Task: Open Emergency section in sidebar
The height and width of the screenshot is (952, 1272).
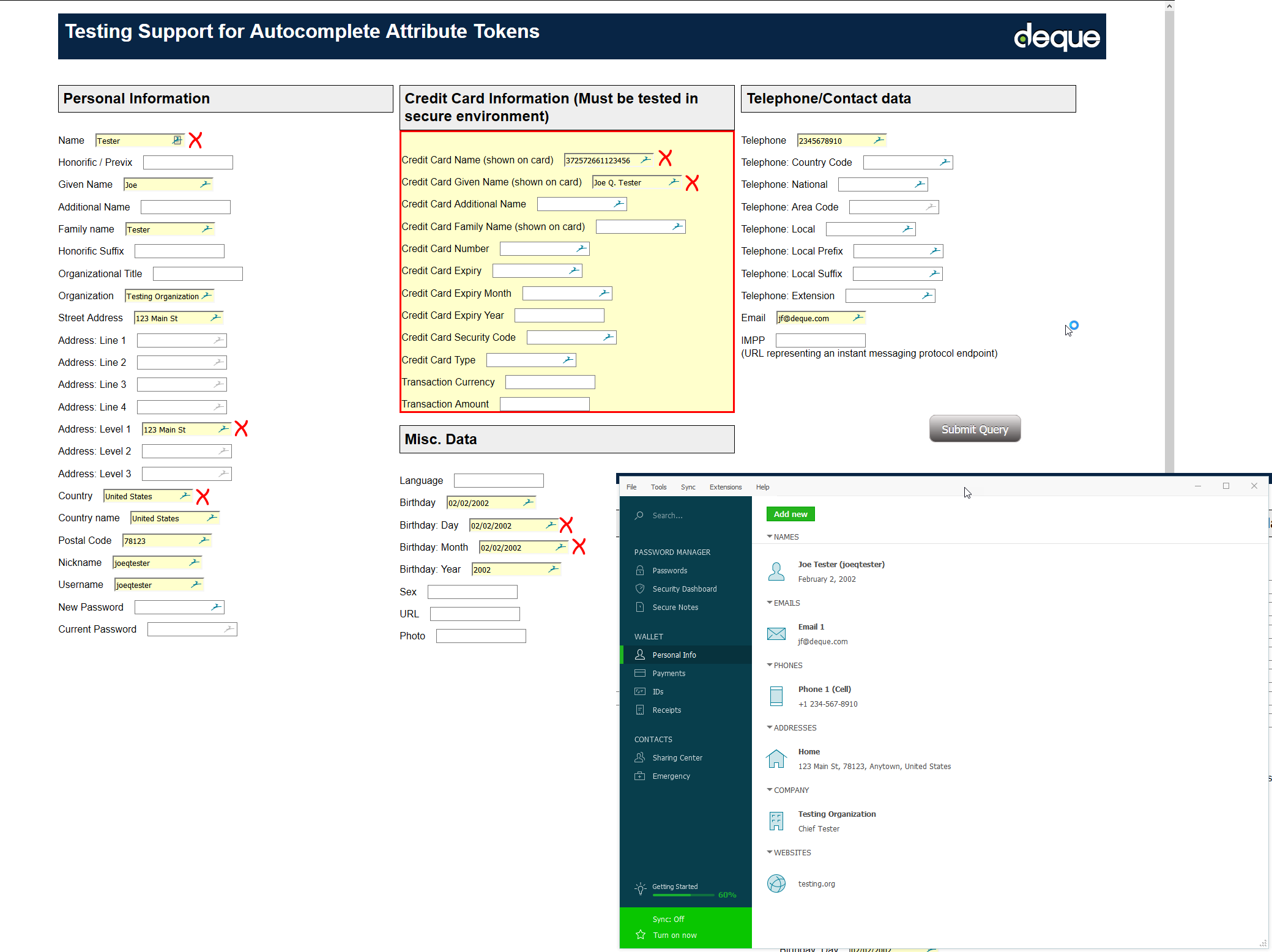Action: [x=671, y=776]
